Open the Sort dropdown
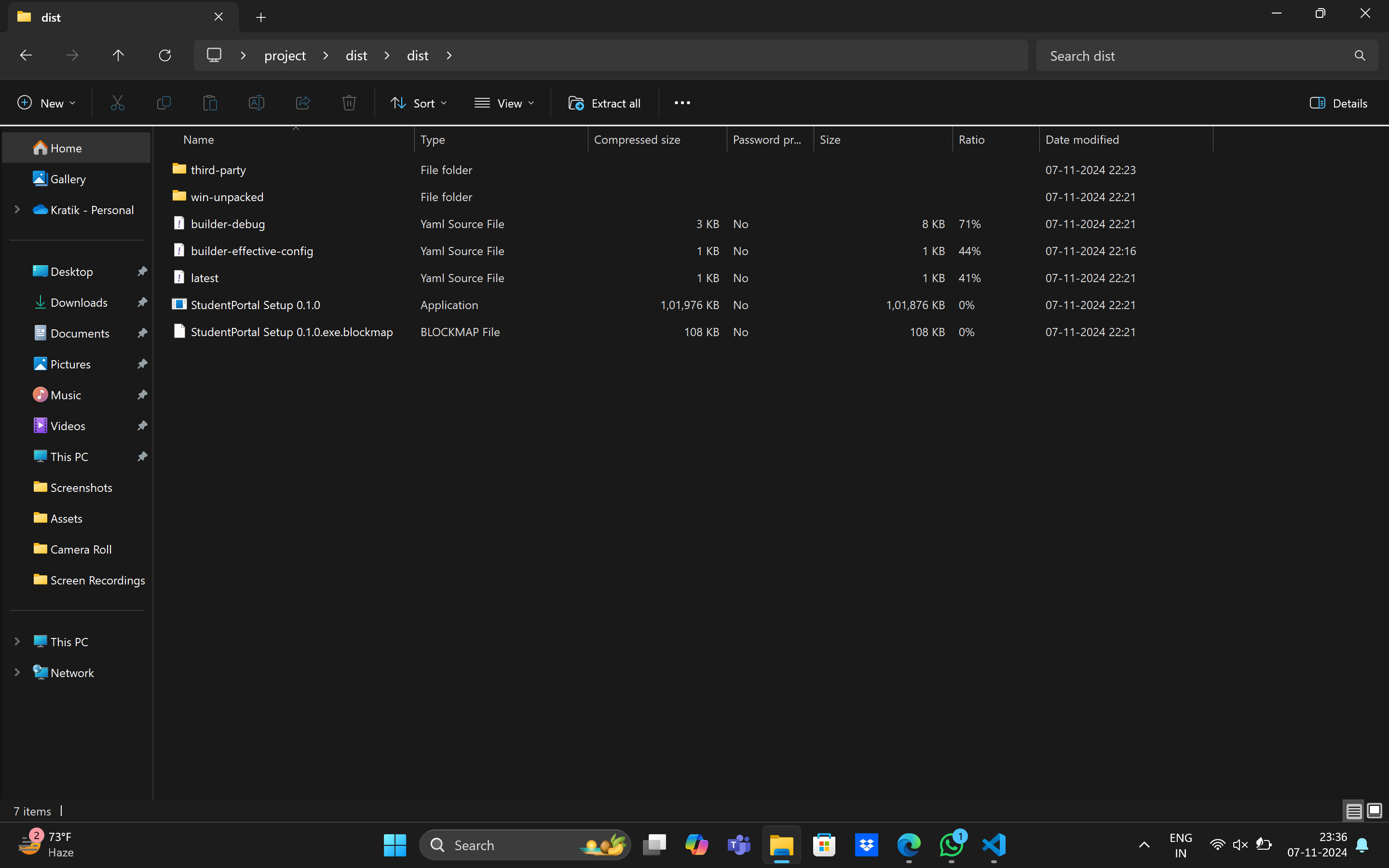Viewport: 1389px width, 868px height. pyautogui.click(x=419, y=103)
